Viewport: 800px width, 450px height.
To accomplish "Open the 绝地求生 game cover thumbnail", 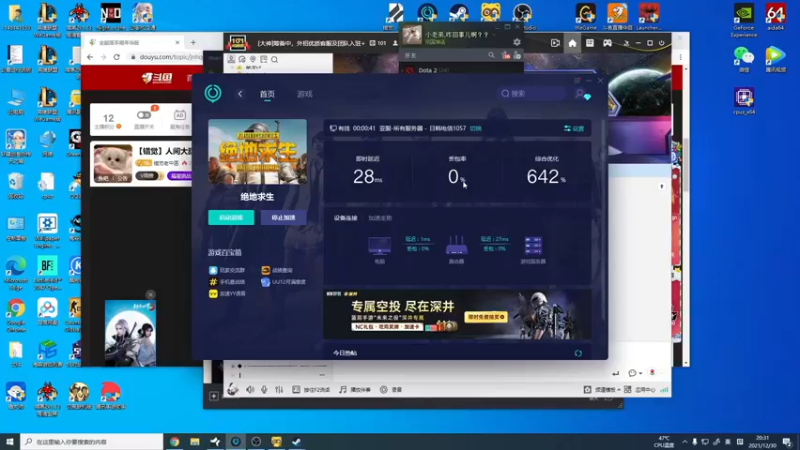I will coord(258,152).
